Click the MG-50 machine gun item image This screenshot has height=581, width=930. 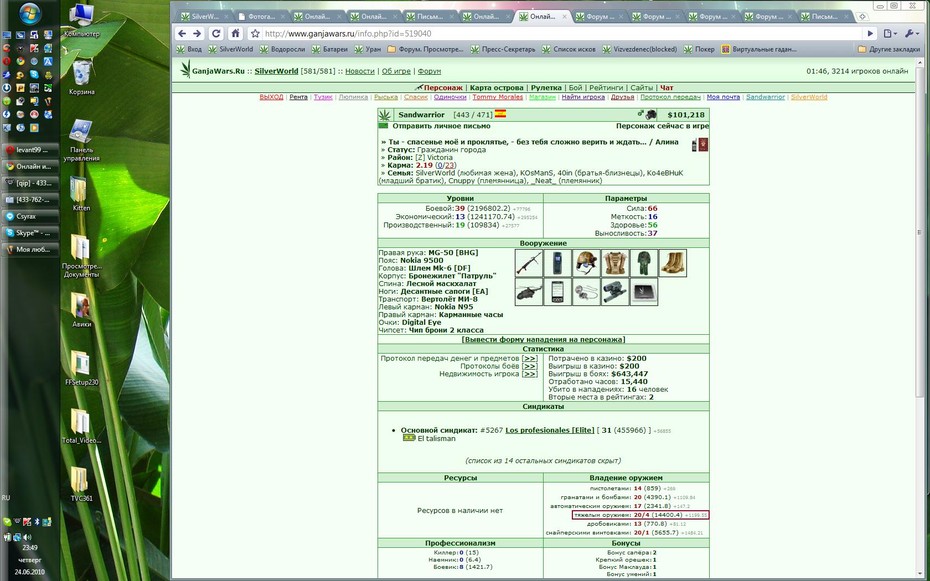528,263
